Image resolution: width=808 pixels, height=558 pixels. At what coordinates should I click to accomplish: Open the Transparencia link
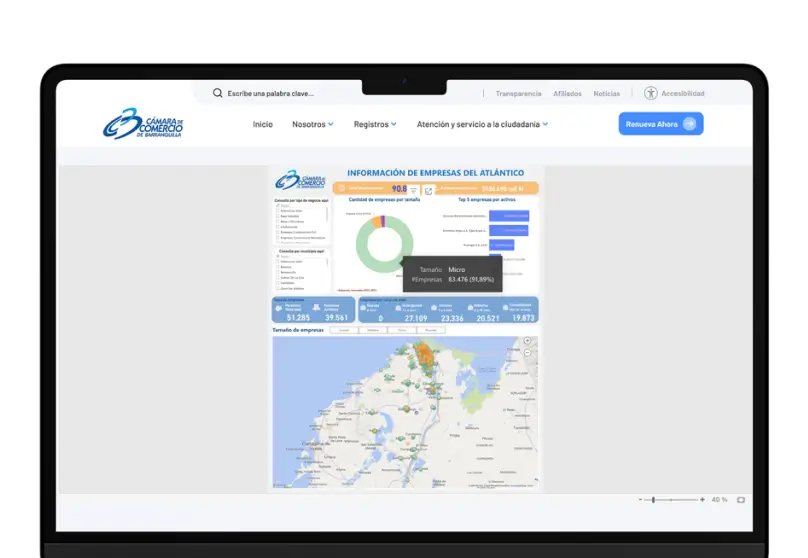(x=518, y=93)
